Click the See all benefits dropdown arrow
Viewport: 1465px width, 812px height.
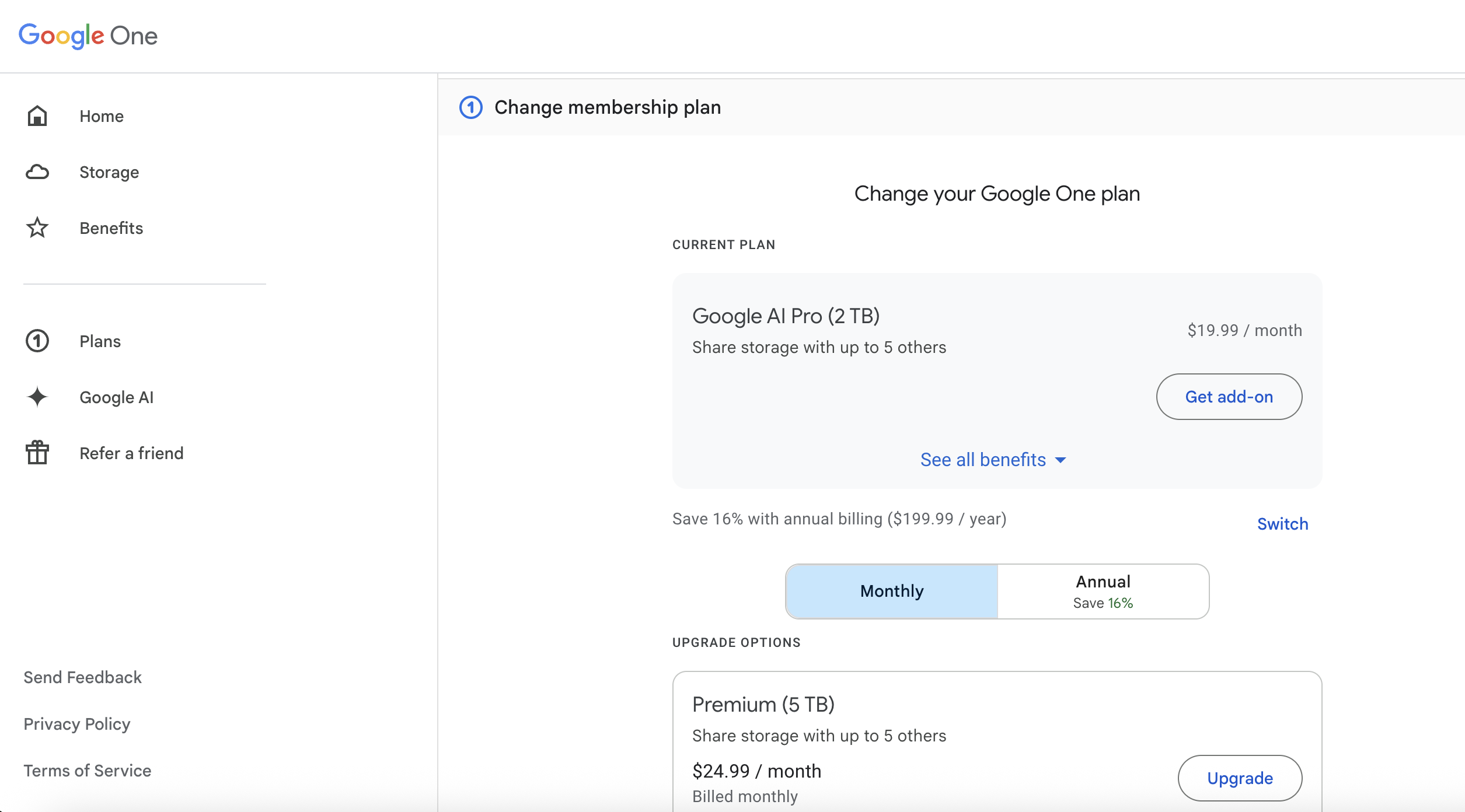click(x=1061, y=460)
